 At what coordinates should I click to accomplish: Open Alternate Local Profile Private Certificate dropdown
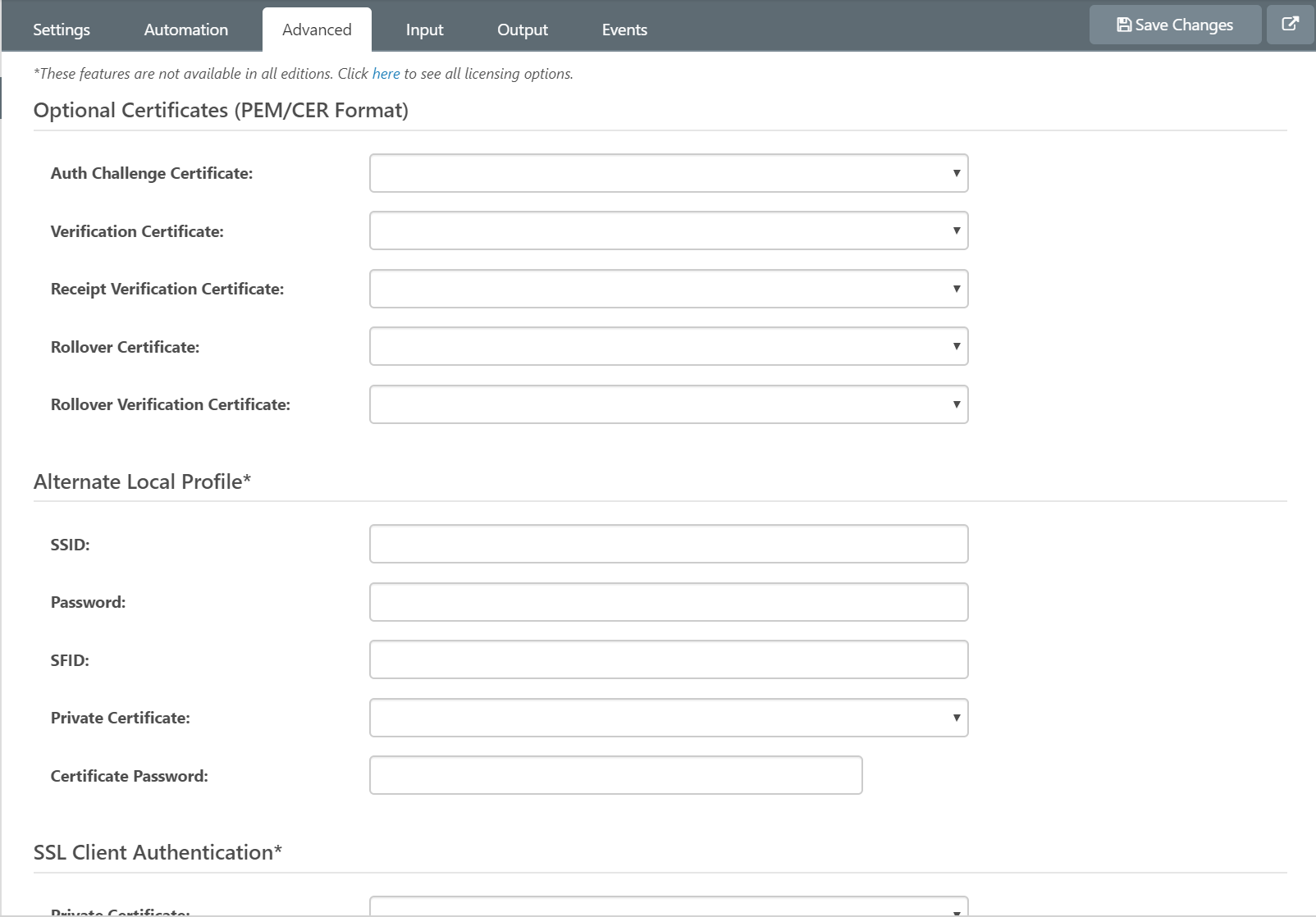click(669, 718)
